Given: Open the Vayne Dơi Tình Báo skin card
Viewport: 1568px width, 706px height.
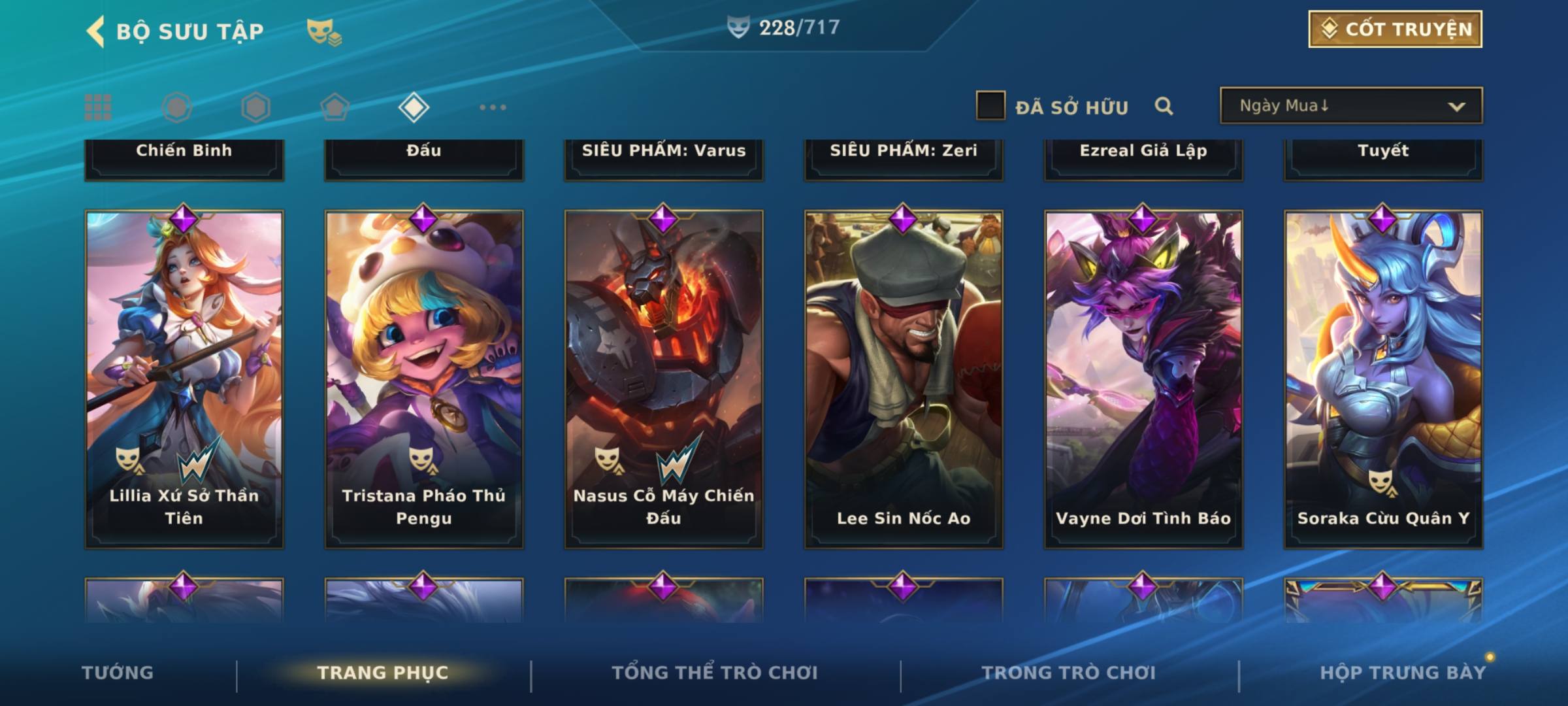Looking at the screenshot, I should click(x=1143, y=378).
